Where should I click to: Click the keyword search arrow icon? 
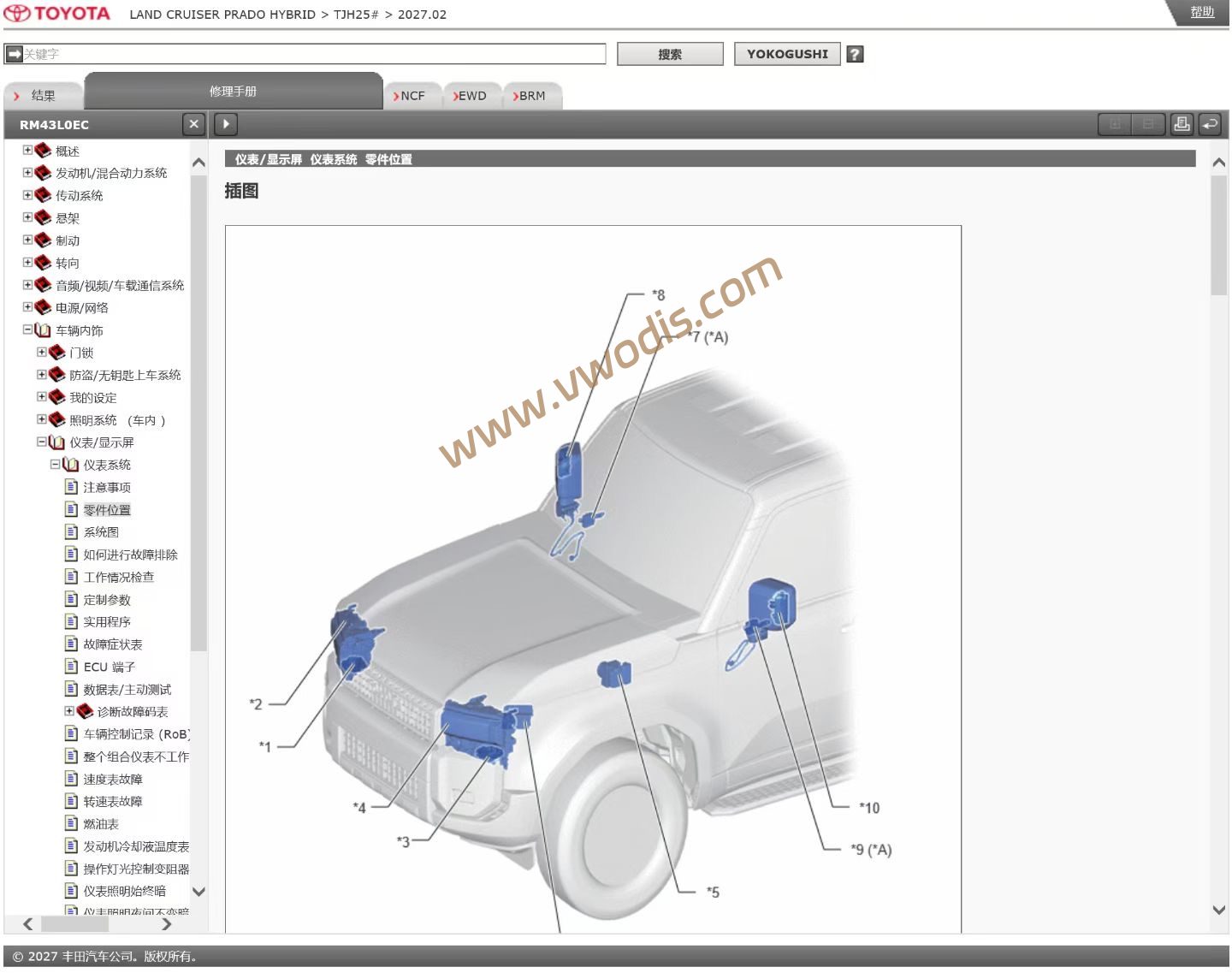14,54
